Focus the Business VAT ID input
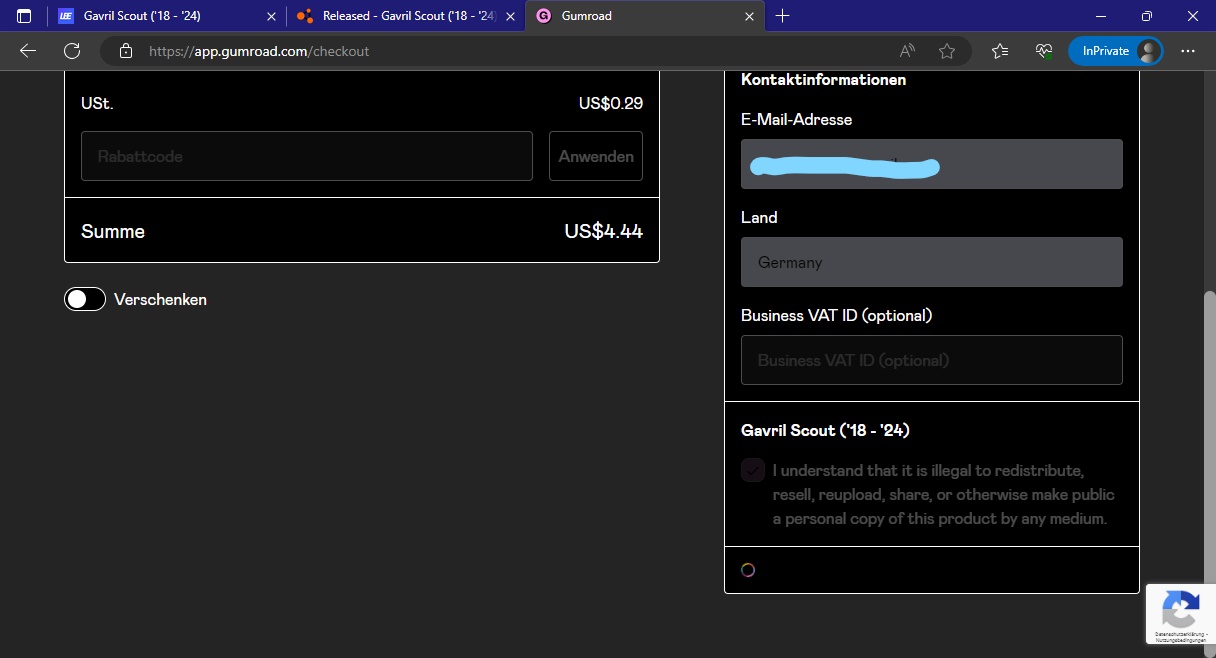 point(932,360)
